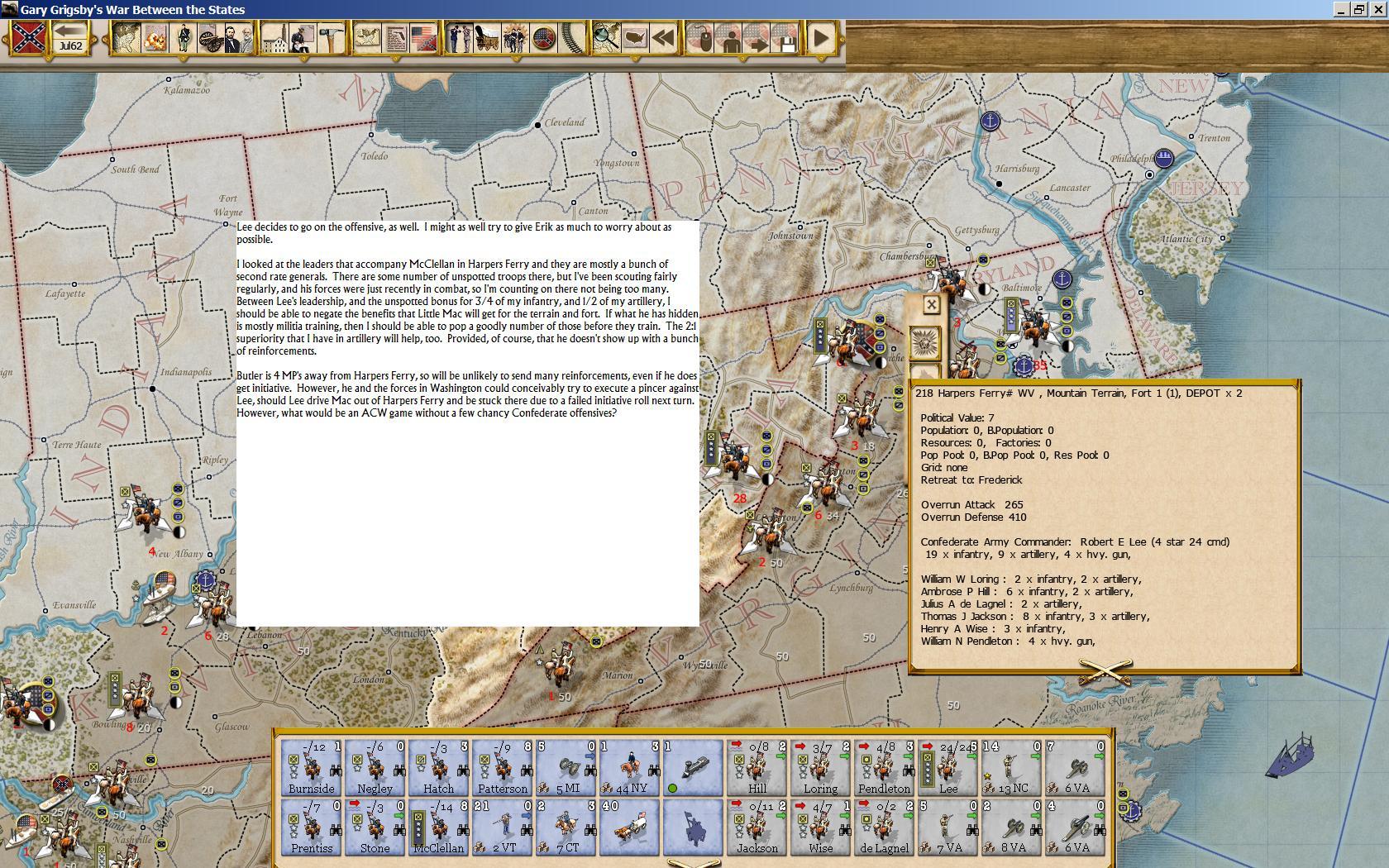Select the locomotive unit card

694,768
